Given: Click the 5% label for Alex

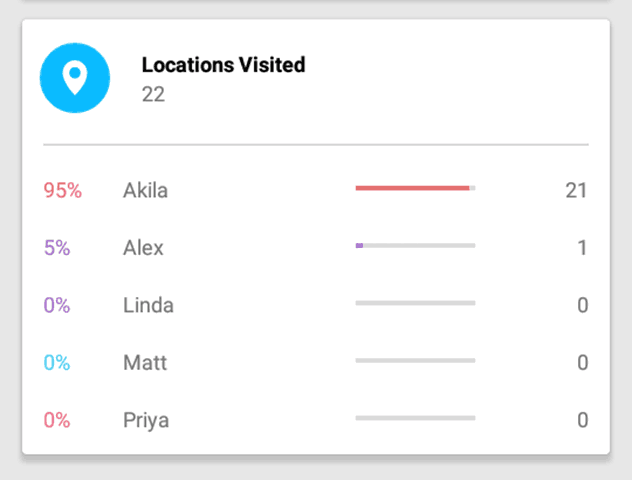Looking at the screenshot, I should [x=57, y=248].
